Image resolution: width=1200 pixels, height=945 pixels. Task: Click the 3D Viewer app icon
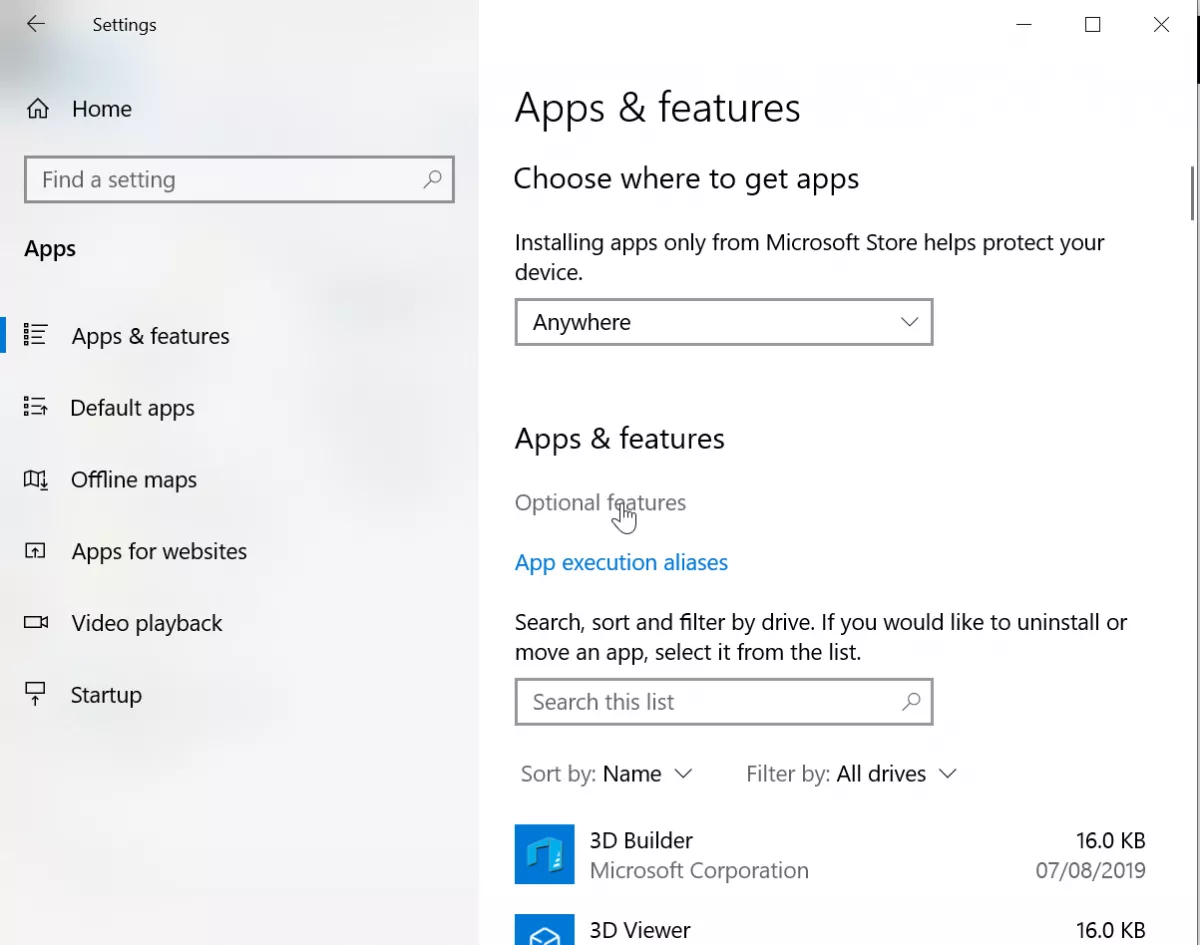click(545, 930)
